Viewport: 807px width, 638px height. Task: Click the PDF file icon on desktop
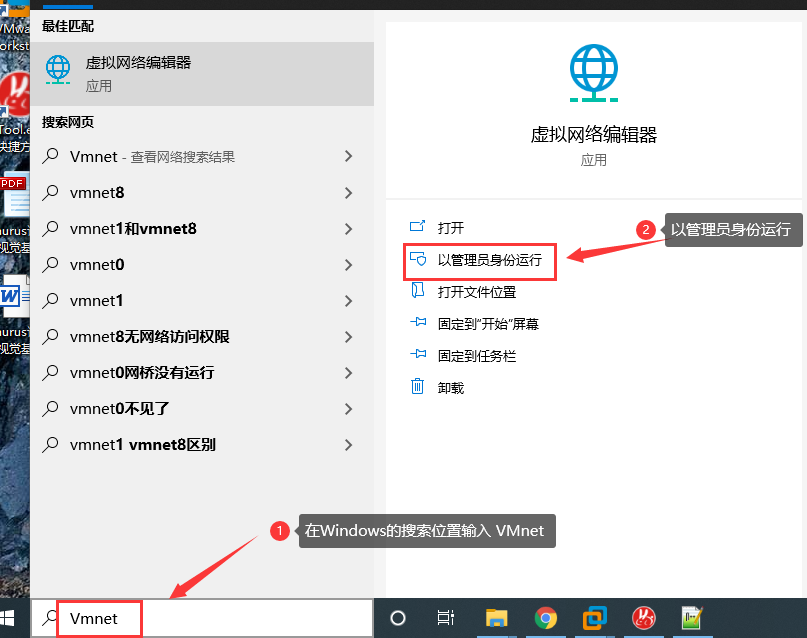tap(15, 196)
